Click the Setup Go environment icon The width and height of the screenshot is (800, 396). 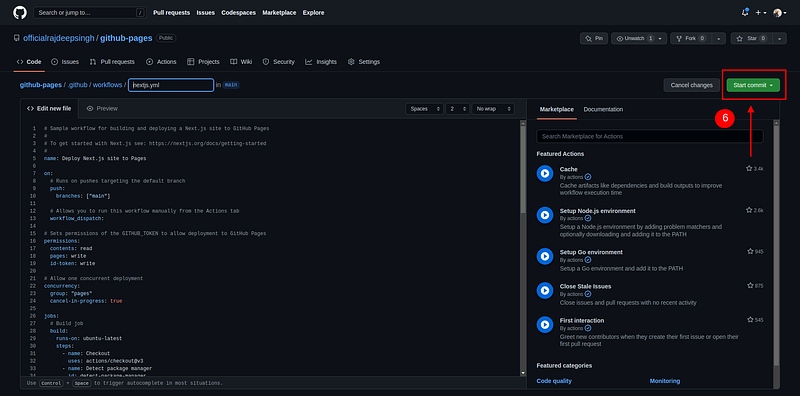pos(545,256)
